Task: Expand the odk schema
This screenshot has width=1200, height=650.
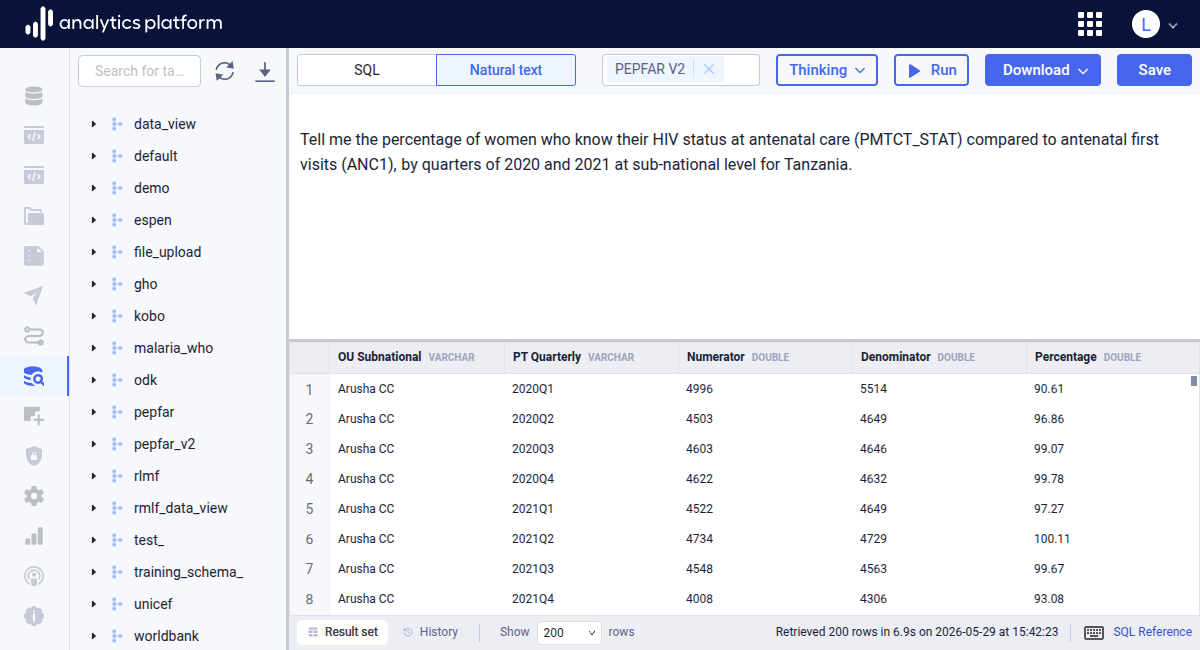Action: [x=93, y=380]
